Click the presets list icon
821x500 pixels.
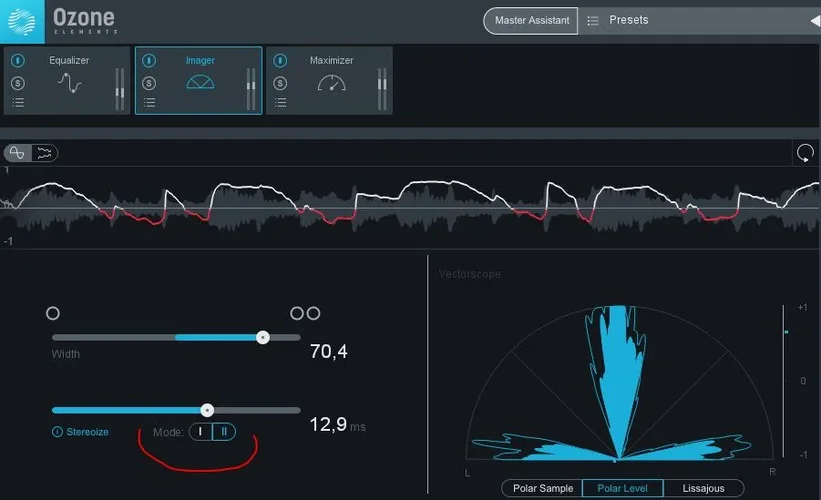[x=593, y=20]
